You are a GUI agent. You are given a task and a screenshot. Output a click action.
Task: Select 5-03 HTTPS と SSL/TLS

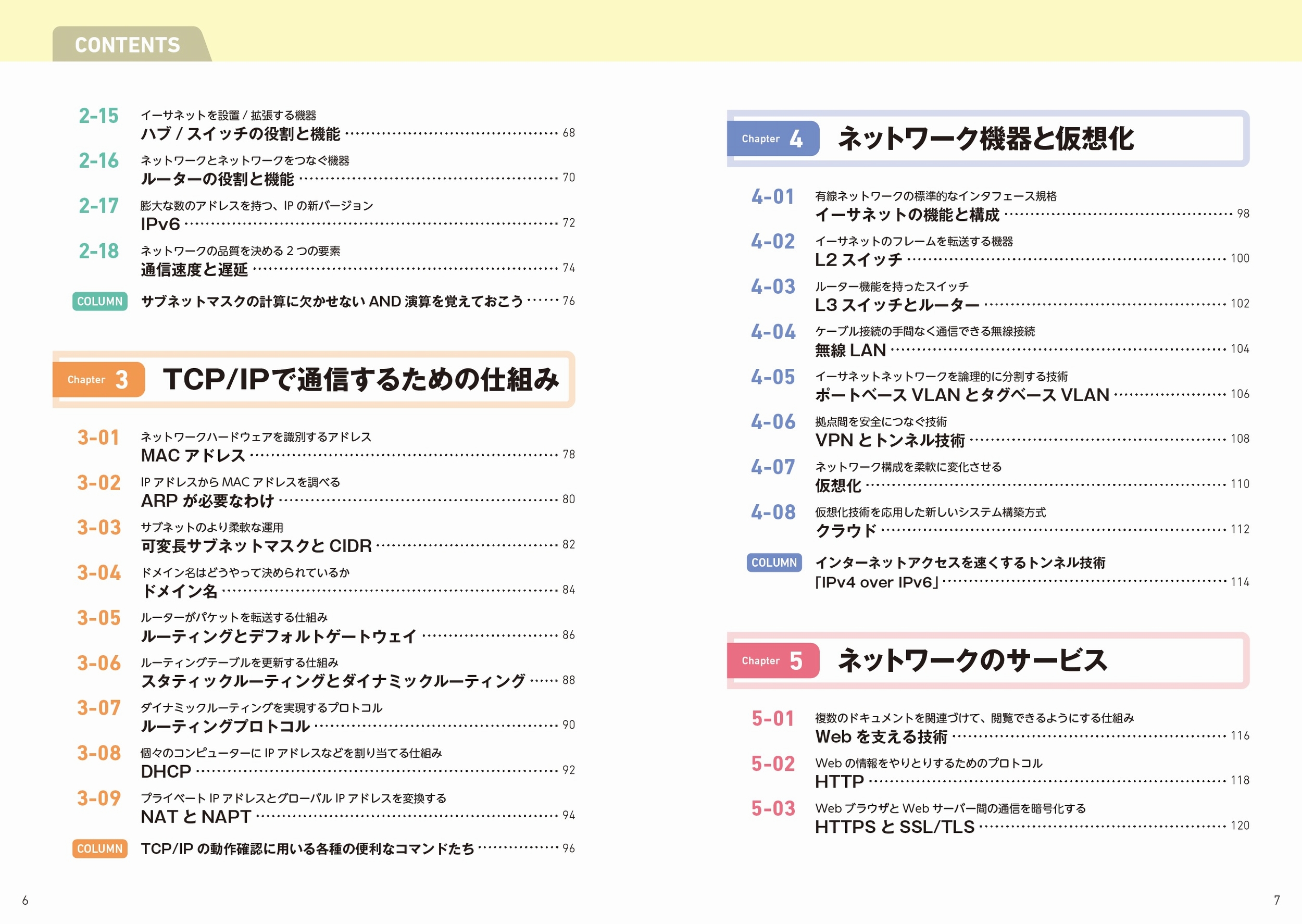tap(1000, 818)
